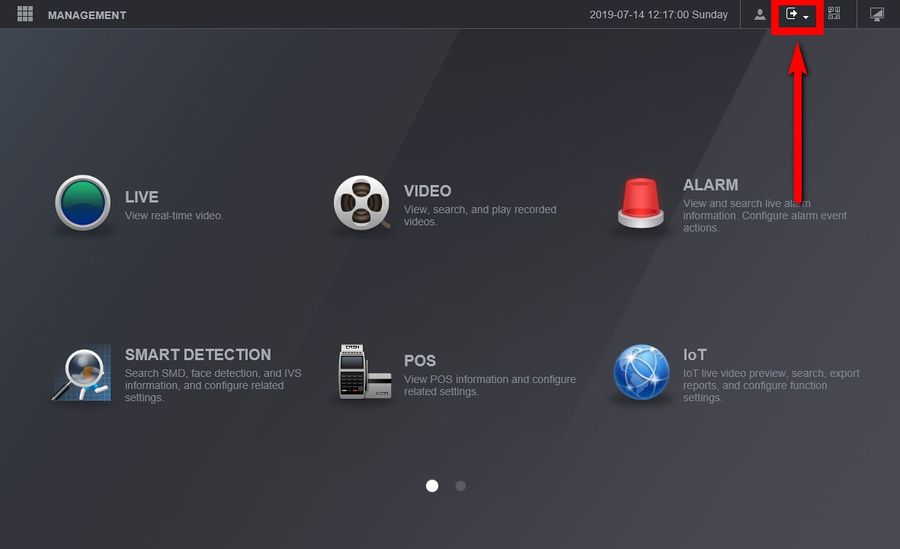Click 'Search SMD, face detection' description
Screen dimensions: 900x549
213,385
